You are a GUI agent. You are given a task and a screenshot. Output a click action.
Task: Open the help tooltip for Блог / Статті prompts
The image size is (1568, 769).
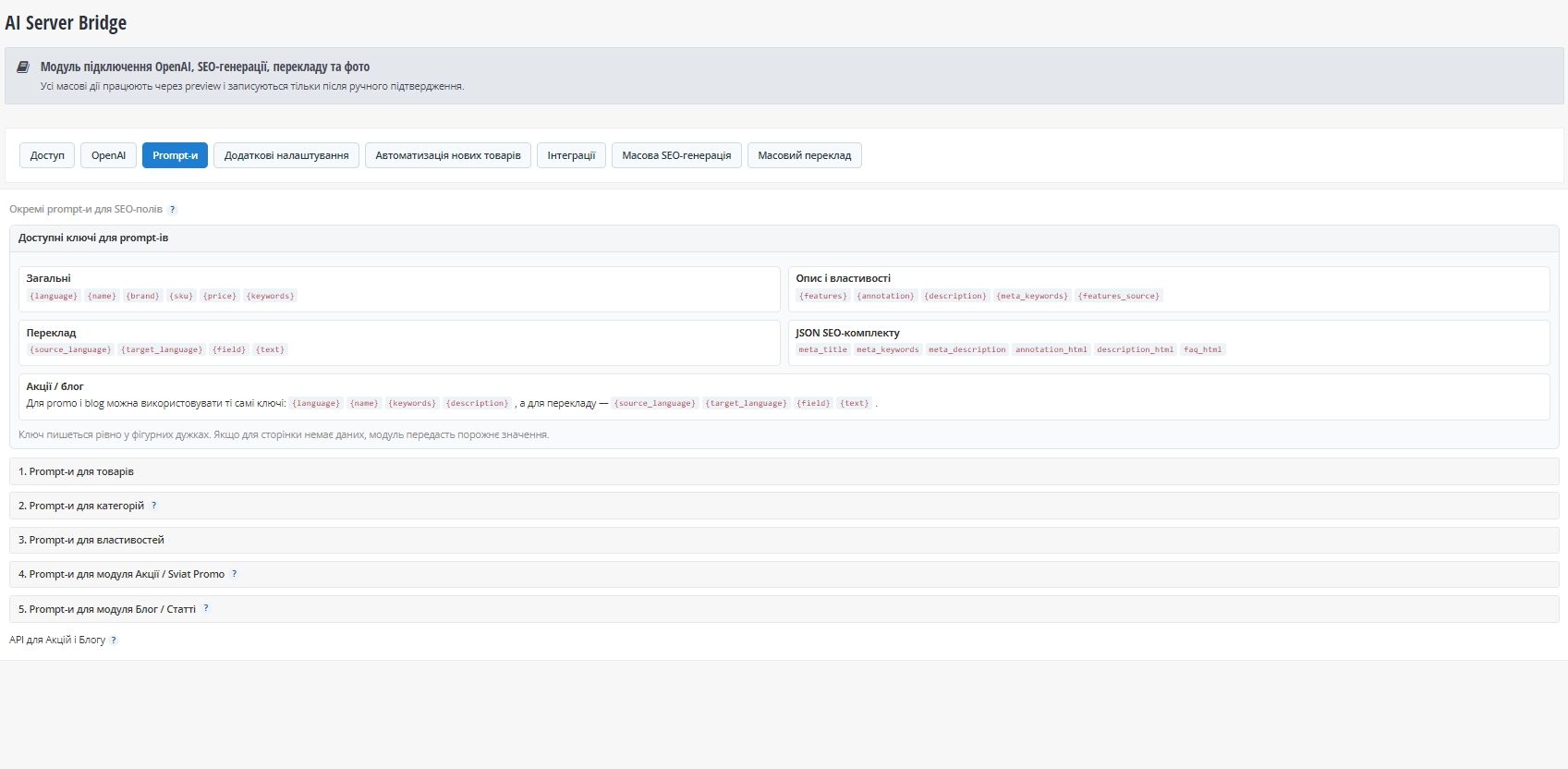(206, 608)
